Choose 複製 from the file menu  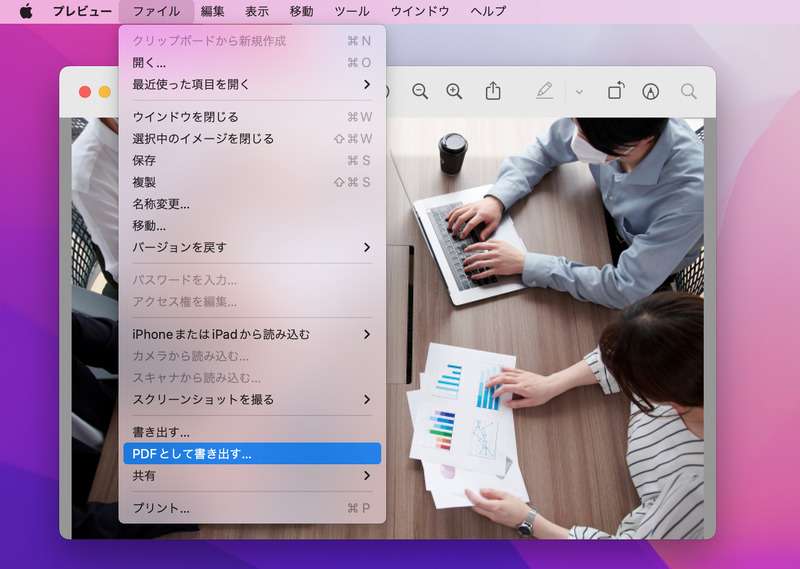252,182
